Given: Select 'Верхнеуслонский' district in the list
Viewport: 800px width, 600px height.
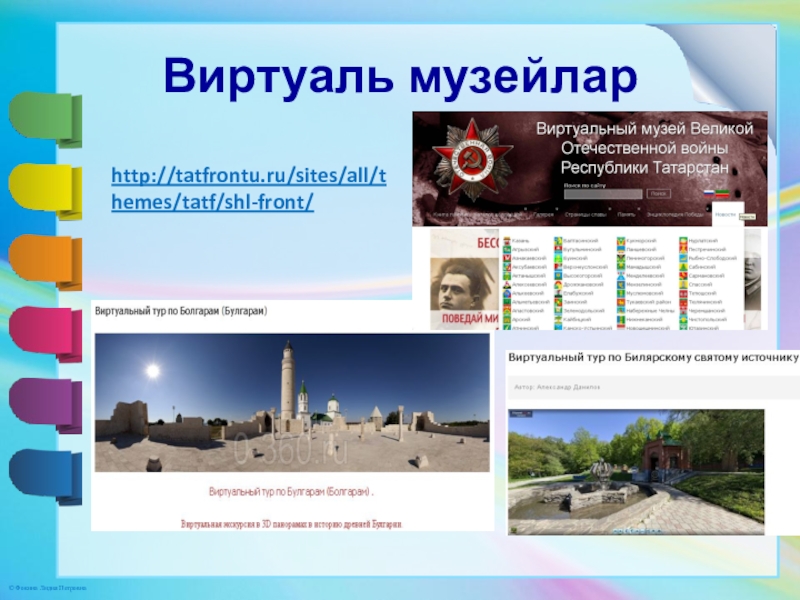Looking at the screenshot, I should 586,267.
